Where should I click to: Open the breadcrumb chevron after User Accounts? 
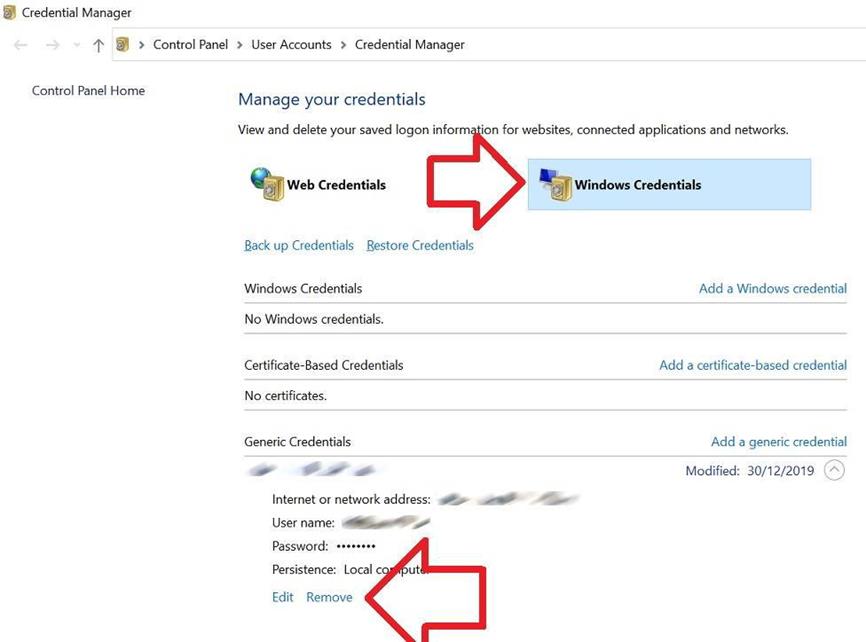pos(344,45)
